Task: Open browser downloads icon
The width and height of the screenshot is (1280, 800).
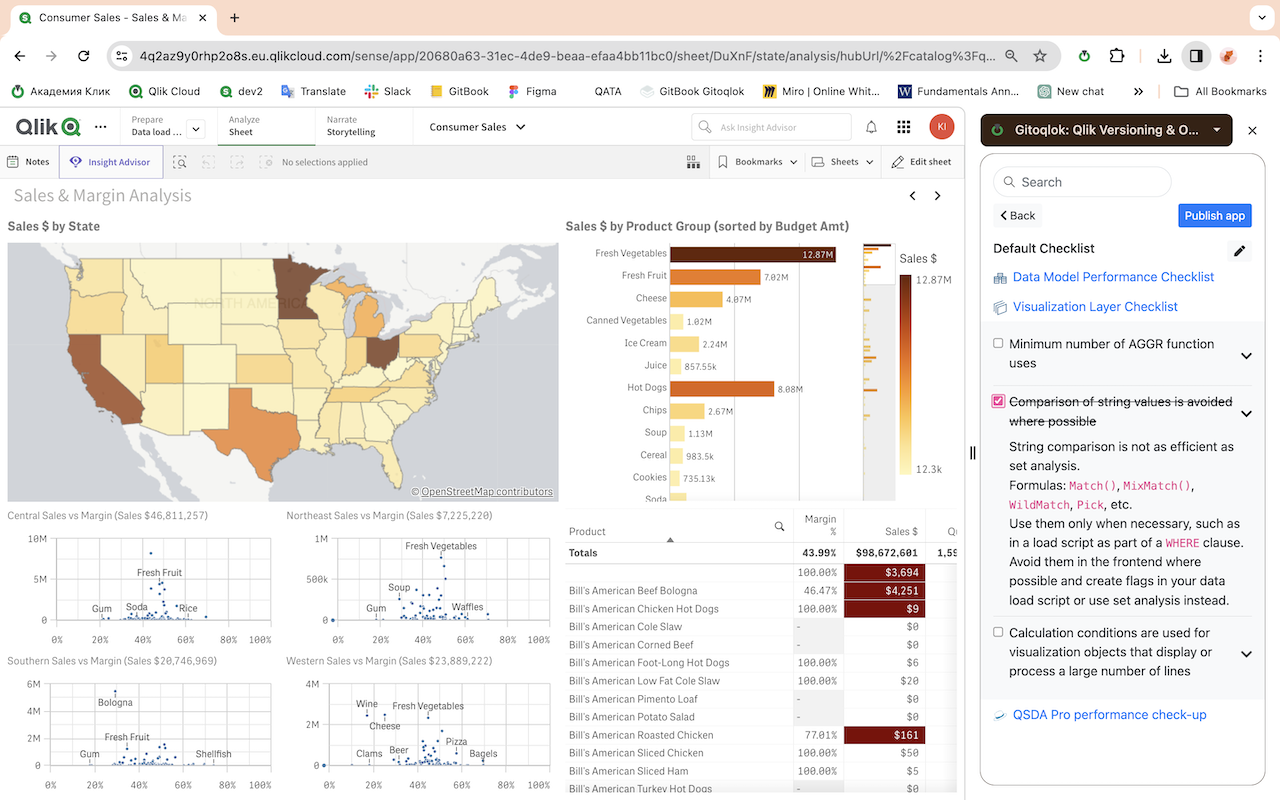Action: pyautogui.click(x=1164, y=57)
